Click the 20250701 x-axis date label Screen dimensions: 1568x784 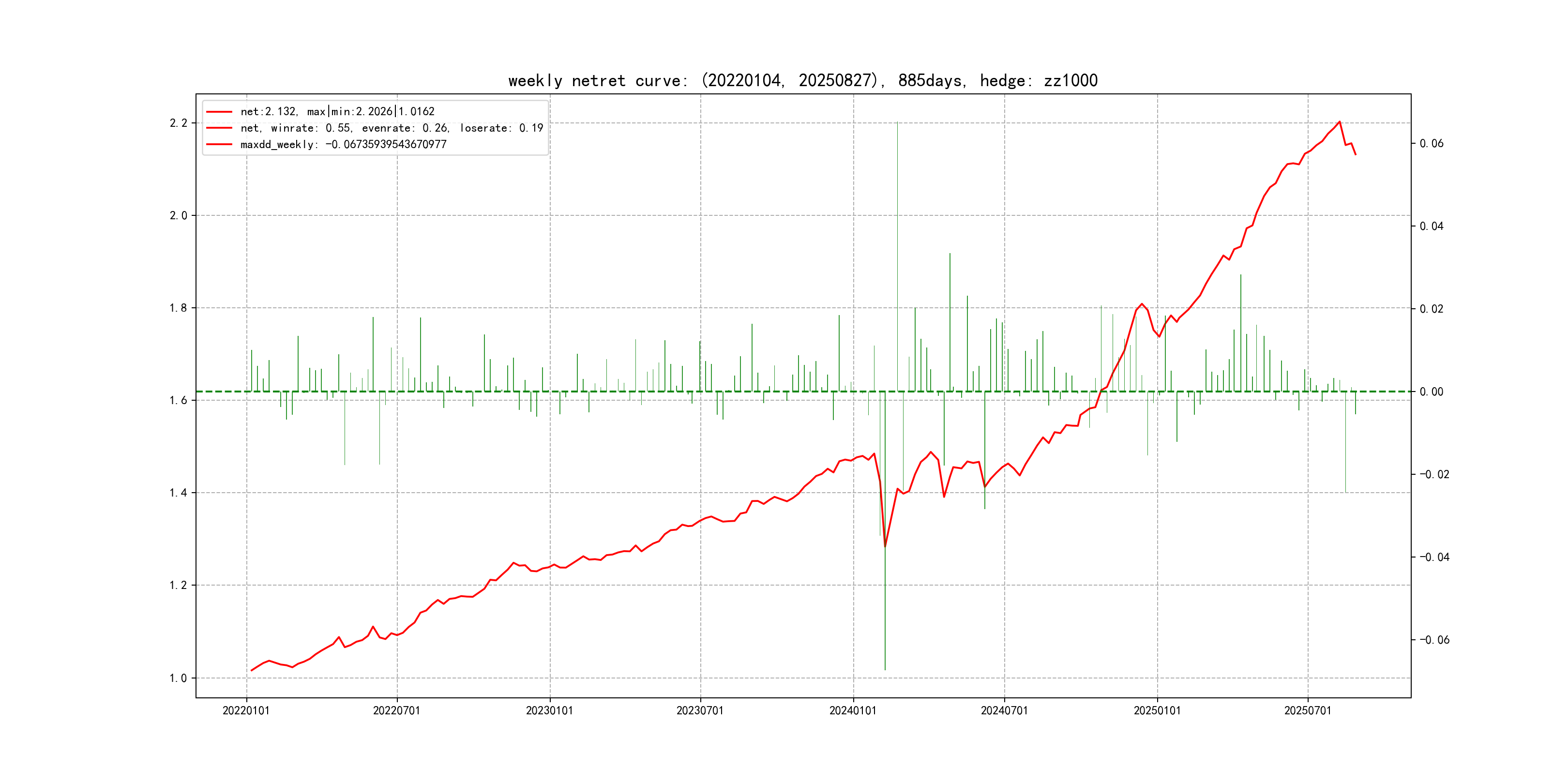point(1308,711)
